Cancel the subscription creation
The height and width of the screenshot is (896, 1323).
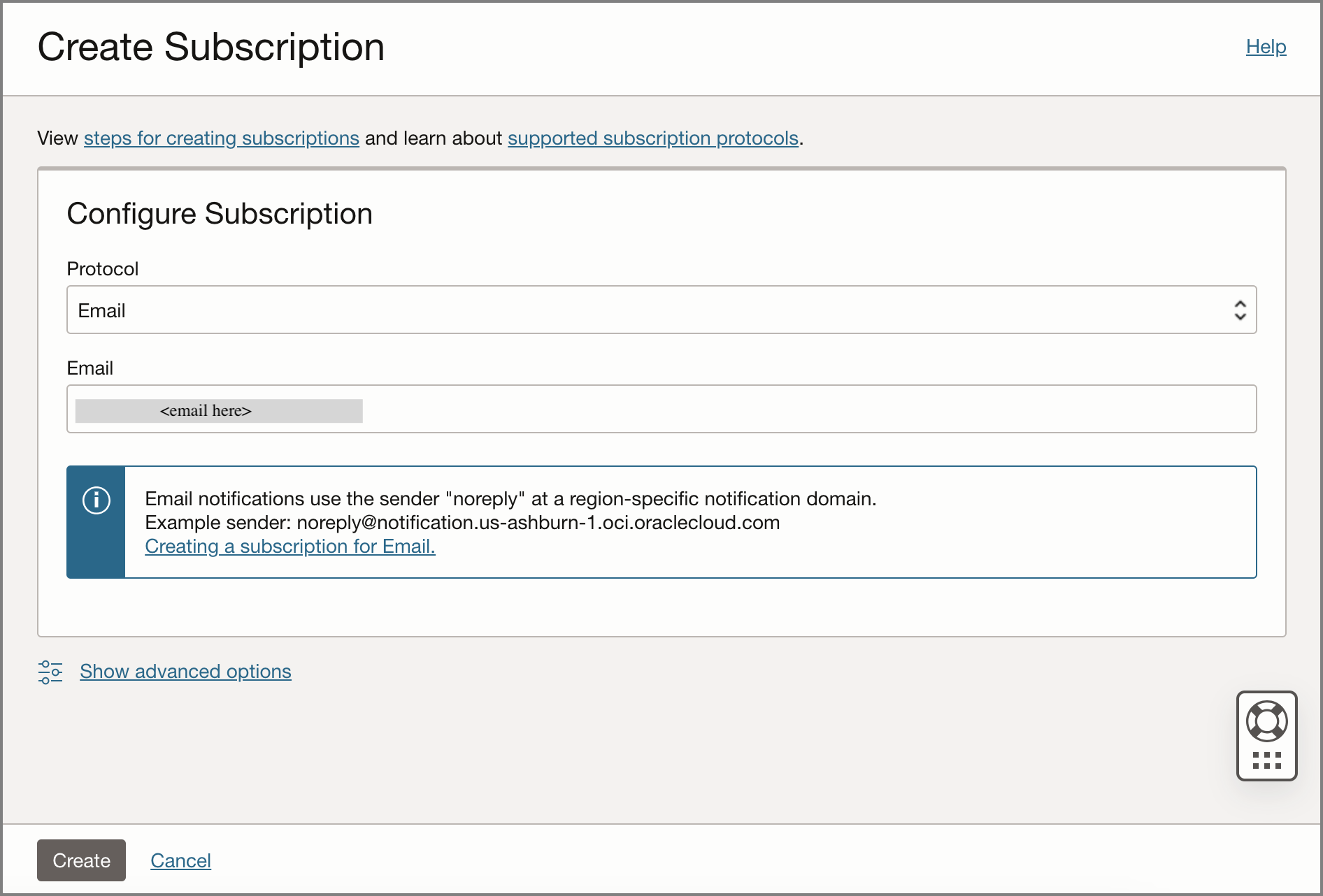pos(180,860)
